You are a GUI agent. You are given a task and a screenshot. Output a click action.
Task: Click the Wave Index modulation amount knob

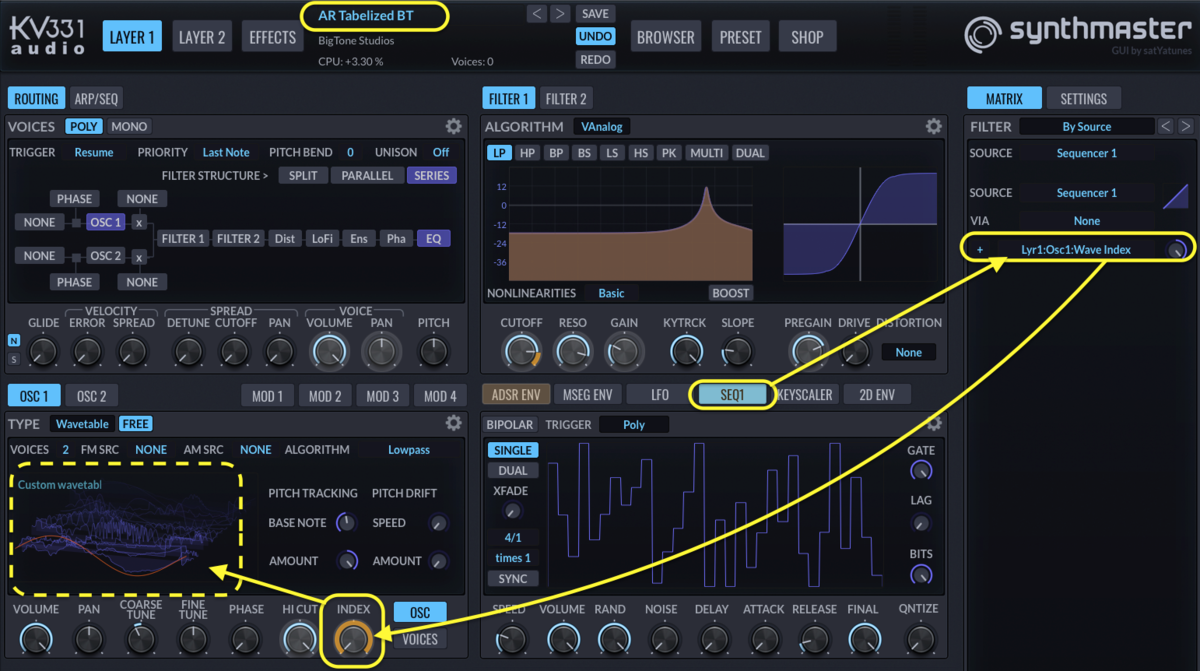coord(1178,250)
